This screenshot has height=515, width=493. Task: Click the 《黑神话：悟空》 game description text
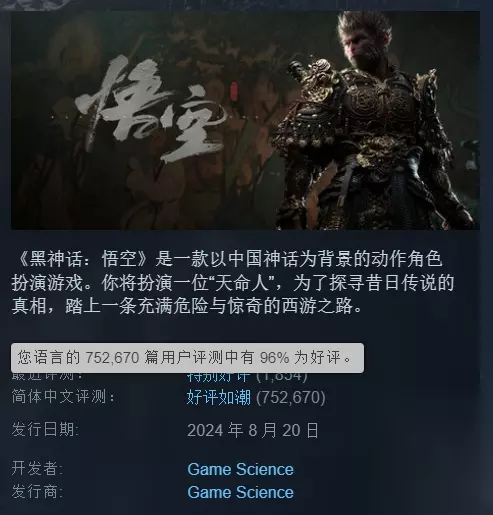click(233, 282)
